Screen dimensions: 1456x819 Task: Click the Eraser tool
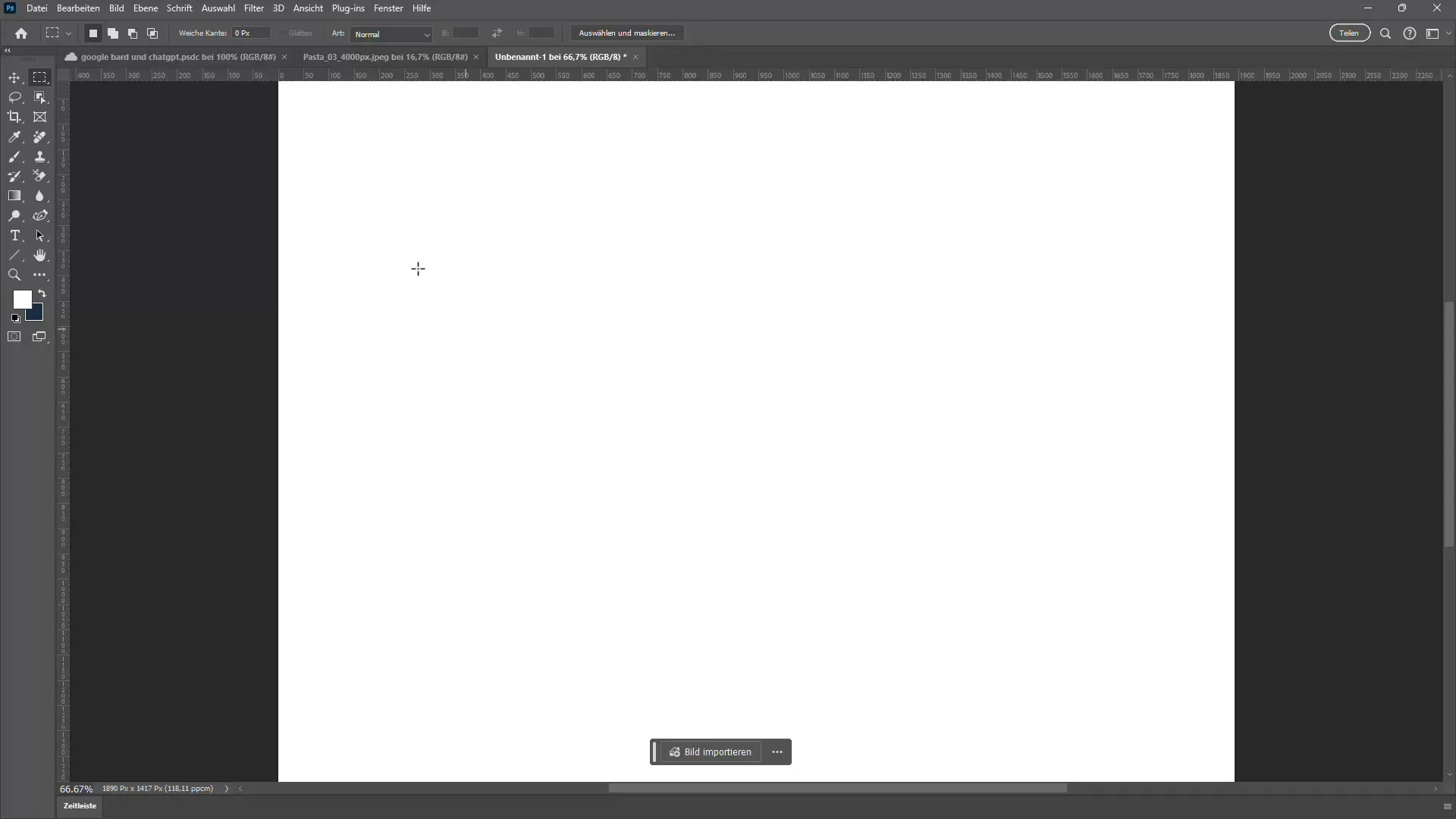(40, 176)
